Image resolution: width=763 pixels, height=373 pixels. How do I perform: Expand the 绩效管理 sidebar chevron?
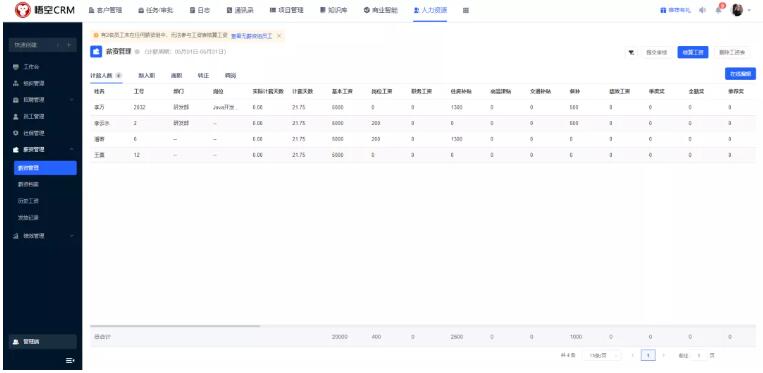click(x=72, y=236)
